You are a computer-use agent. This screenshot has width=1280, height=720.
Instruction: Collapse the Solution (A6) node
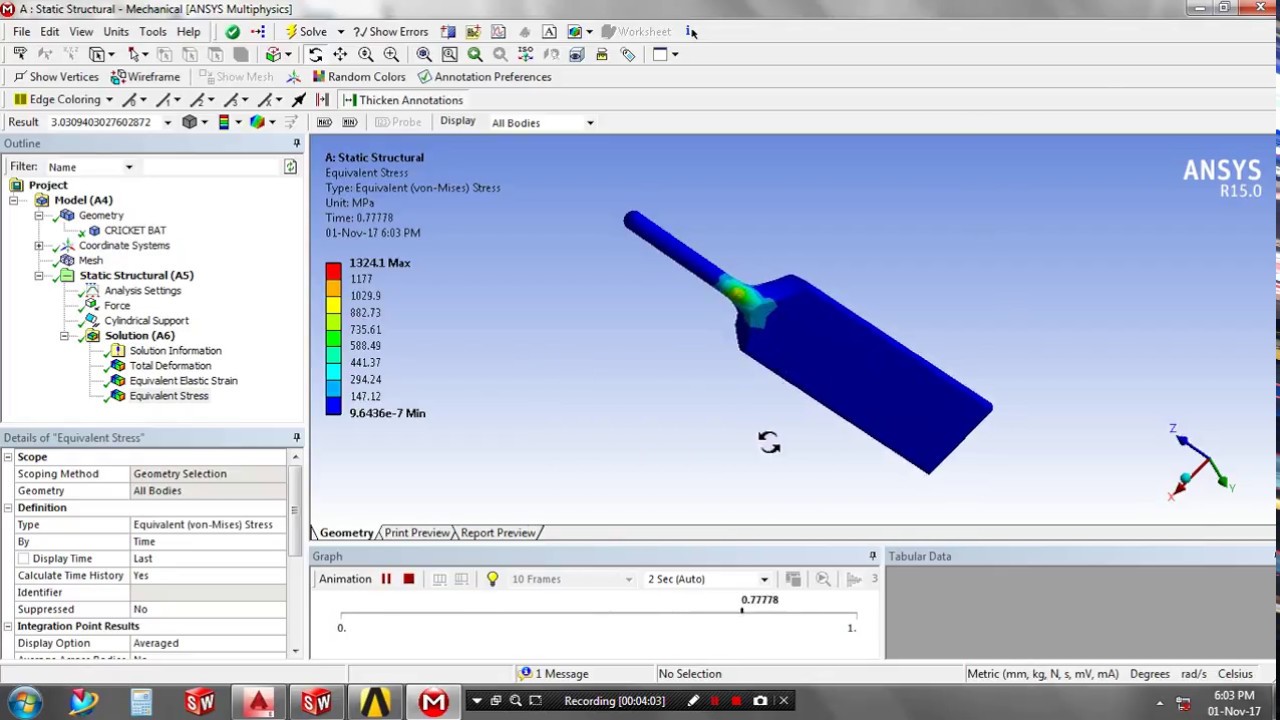[x=64, y=336]
